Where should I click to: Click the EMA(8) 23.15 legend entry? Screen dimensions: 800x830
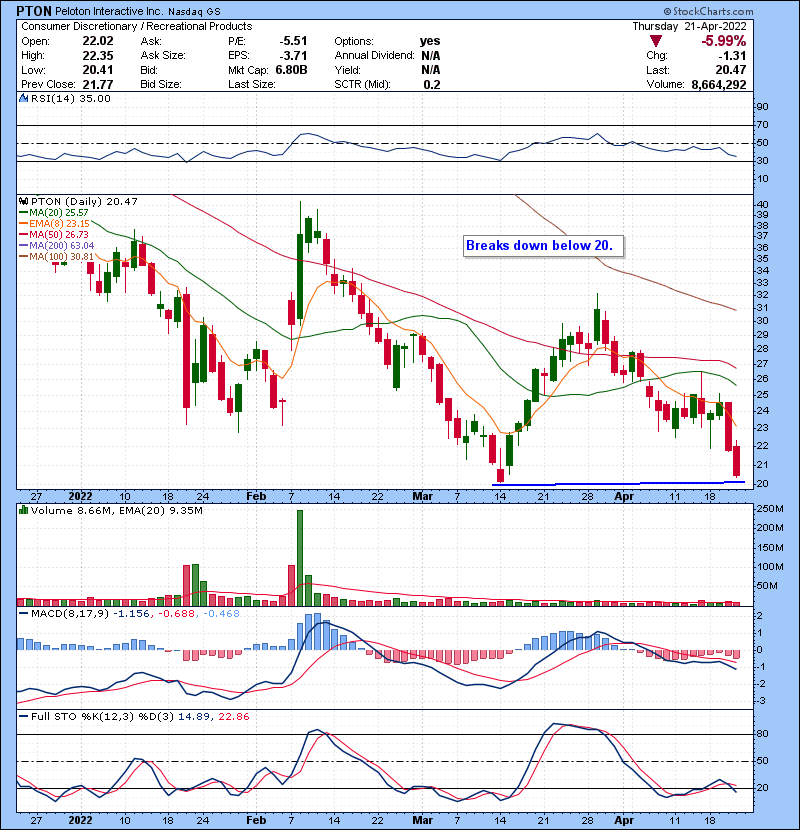coord(54,224)
